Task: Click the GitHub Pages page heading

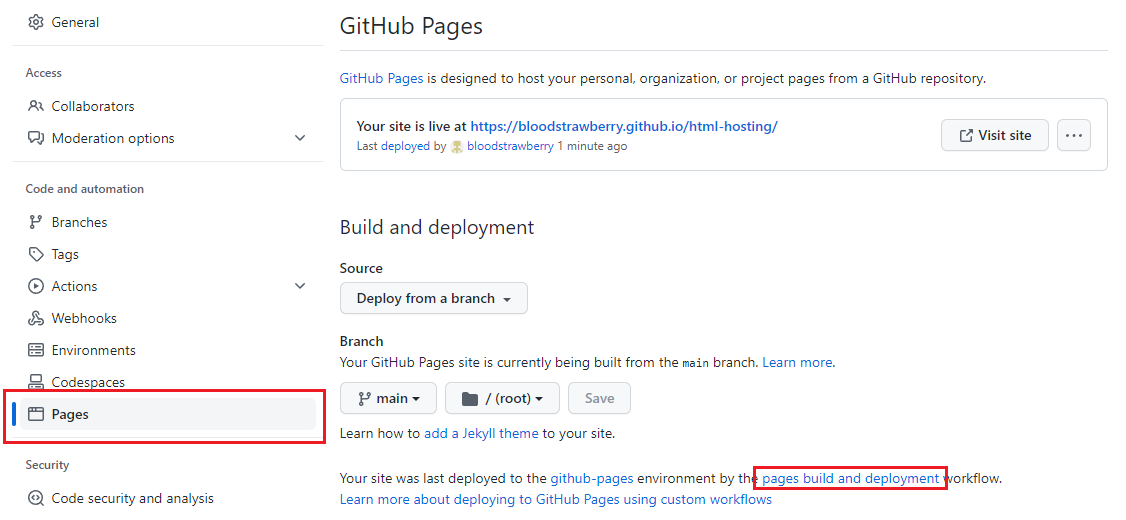Action: [411, 26]
